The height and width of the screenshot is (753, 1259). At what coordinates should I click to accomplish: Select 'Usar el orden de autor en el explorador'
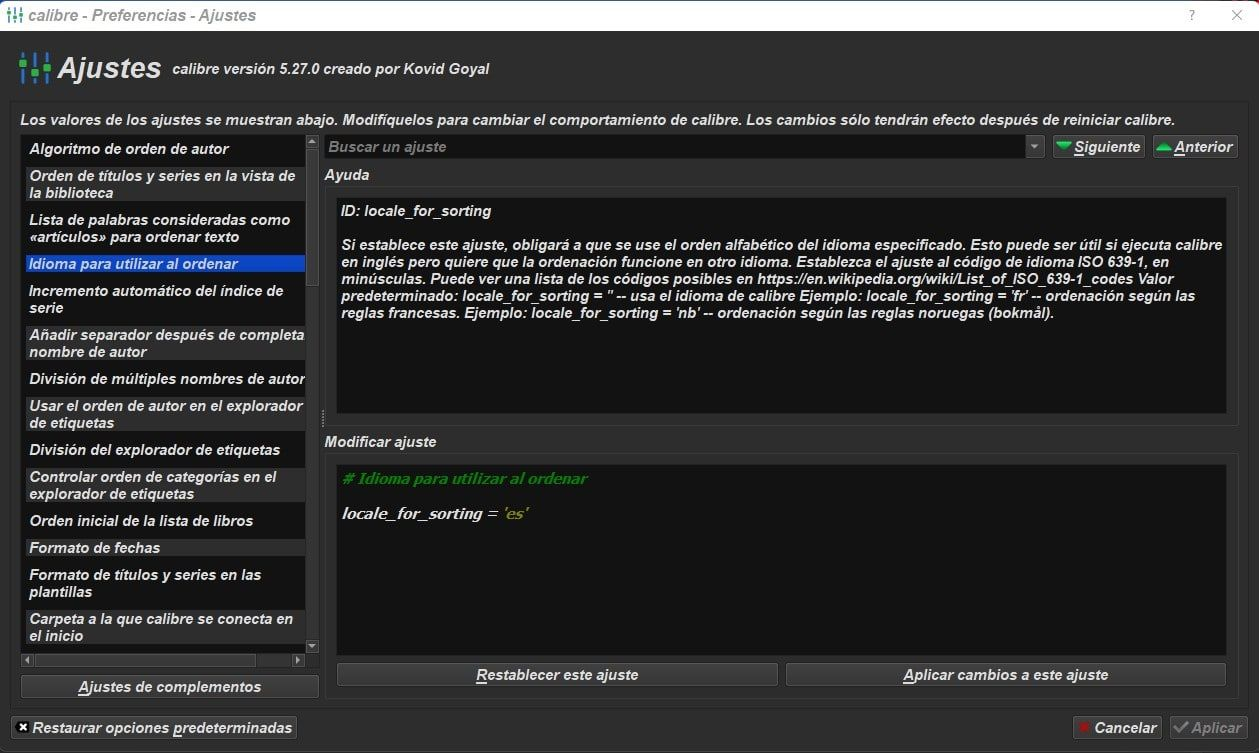tap(165, 414)
